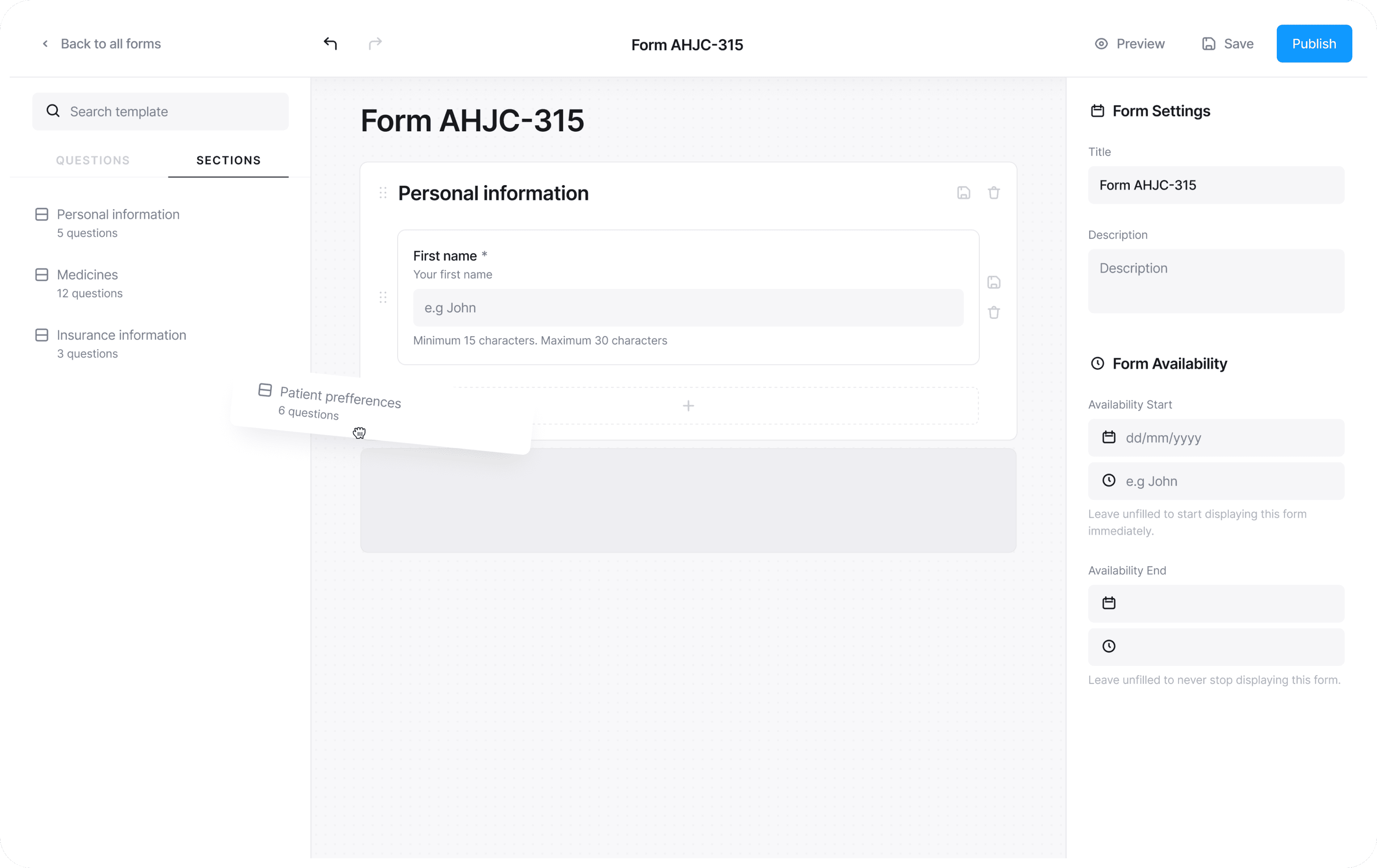Viewport: 1377px width, 868px height.
Task: Select the Medicines section template
Action: pos(88,283)
